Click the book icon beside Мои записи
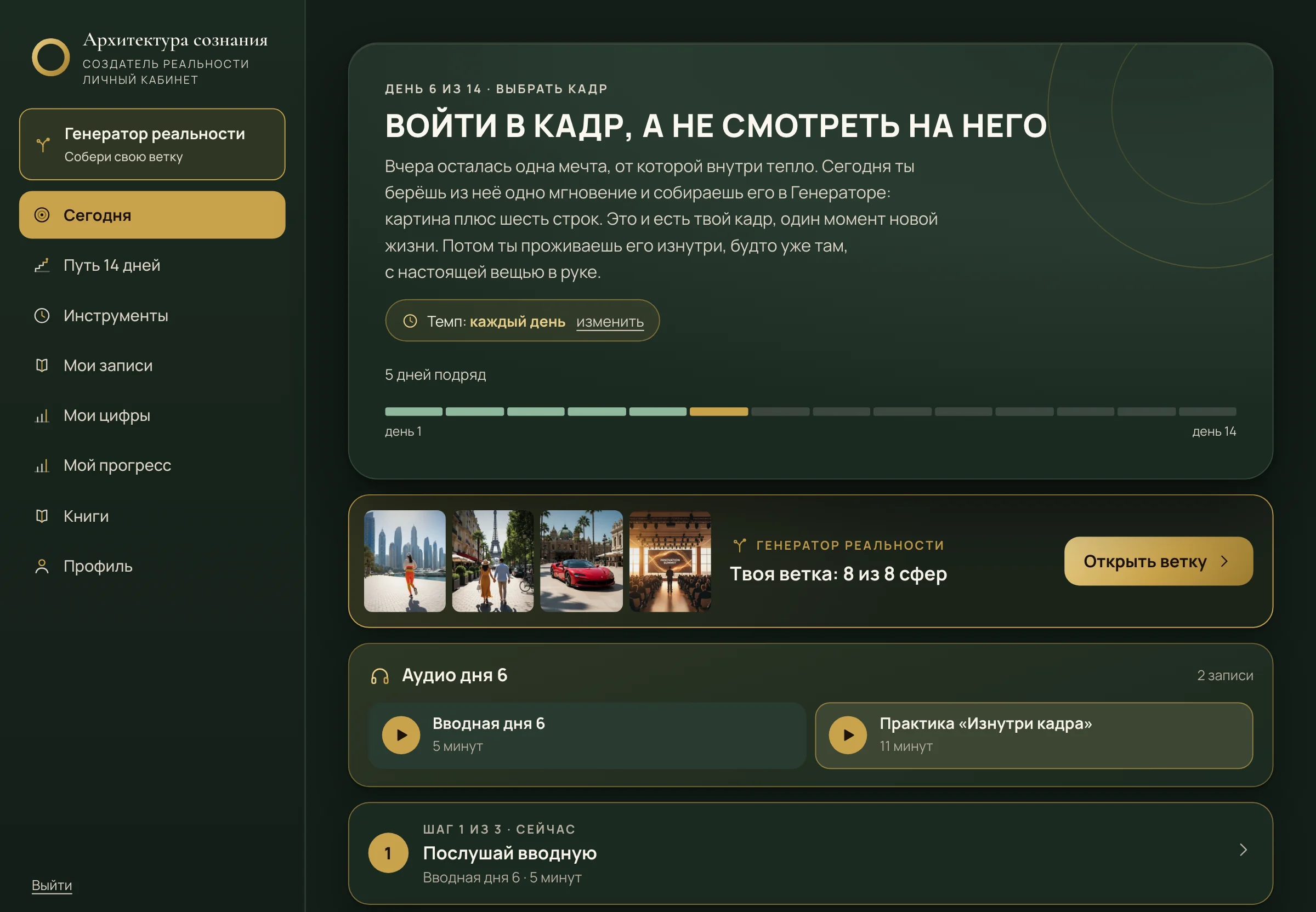 (42, 365)
